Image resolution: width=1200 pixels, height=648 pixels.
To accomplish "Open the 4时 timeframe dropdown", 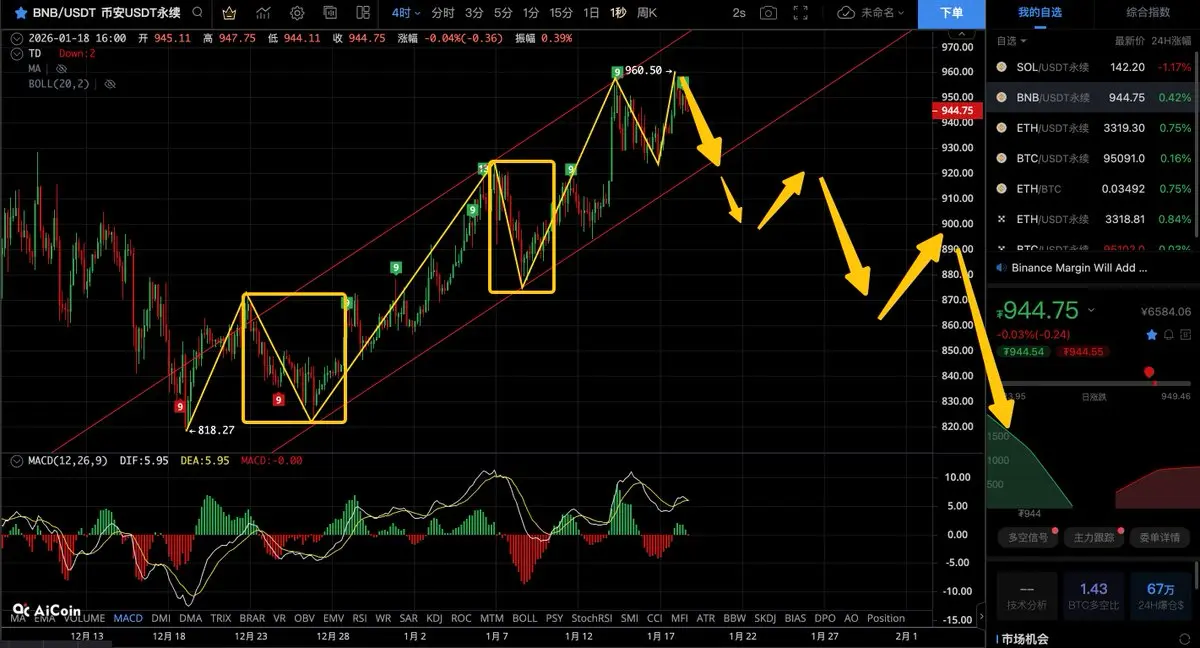I will coord(406,13).
